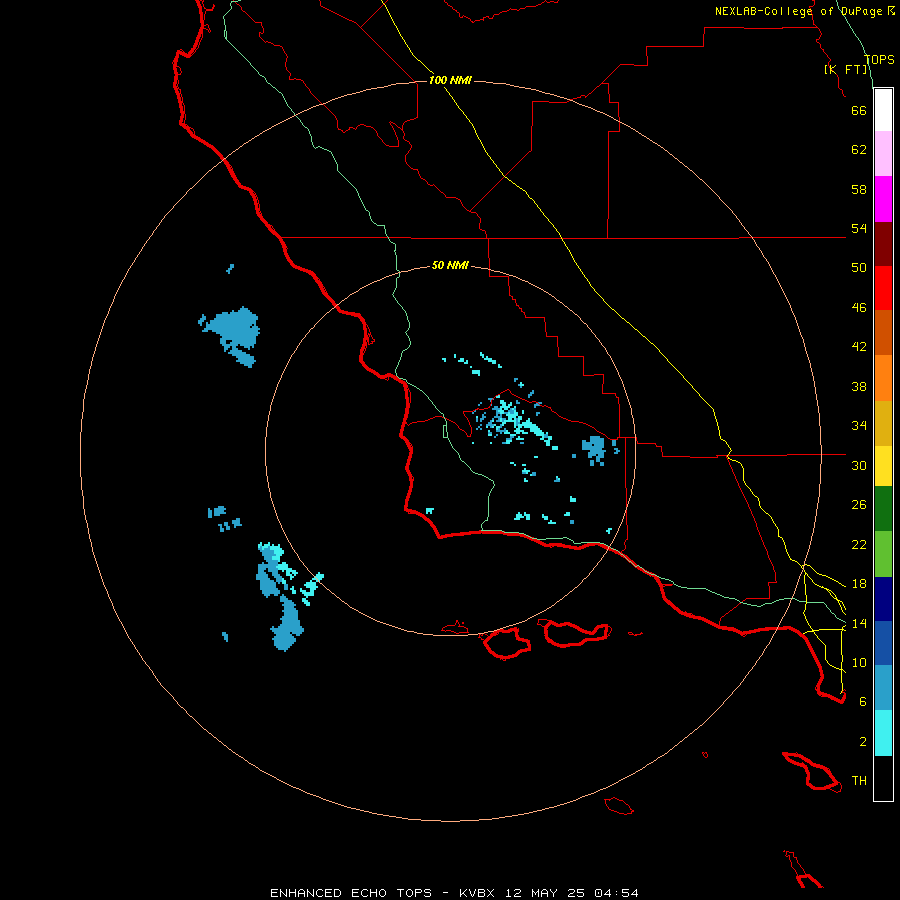The height and width of the screenshot is (900, 900).
Task: Click the 50 NMI range ring label
Action: click(x=450, y=265)
